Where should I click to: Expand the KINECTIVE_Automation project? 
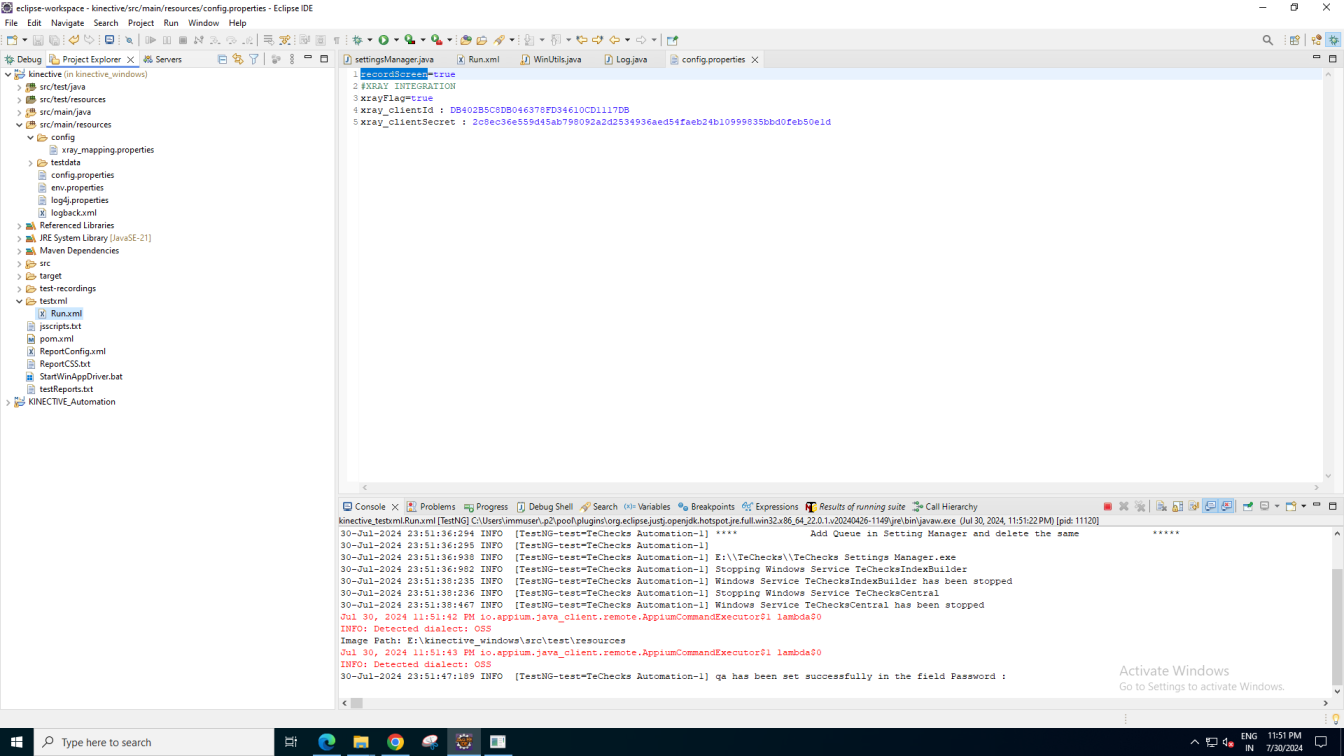8,402
